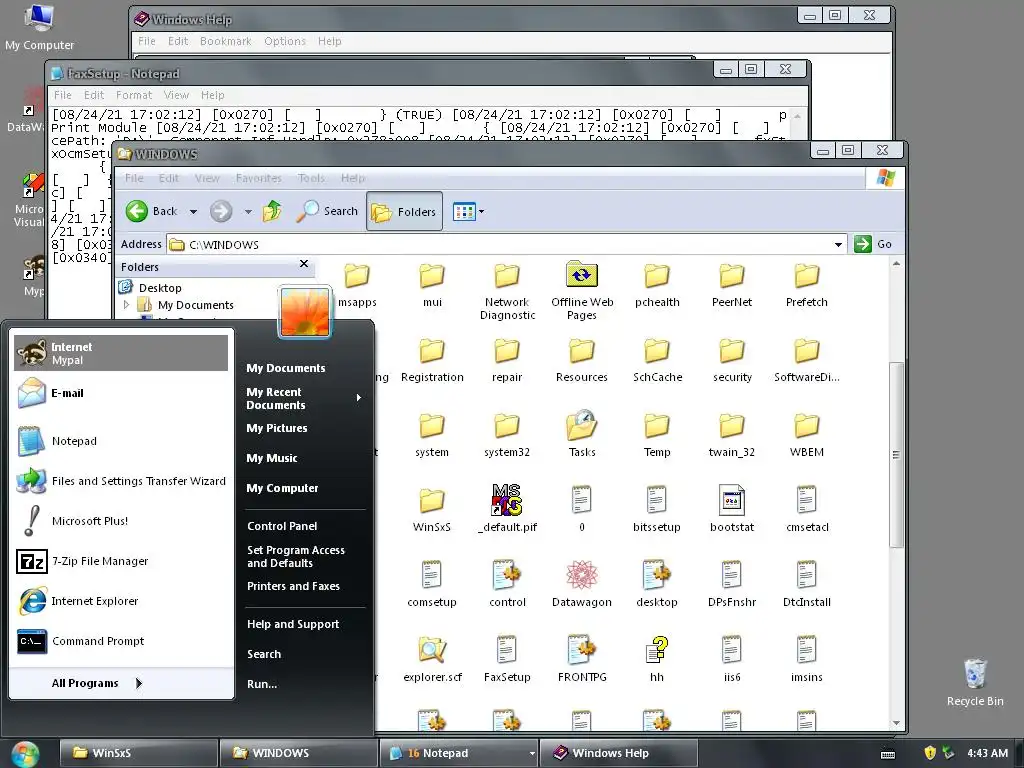Go up one folder level

272,211
